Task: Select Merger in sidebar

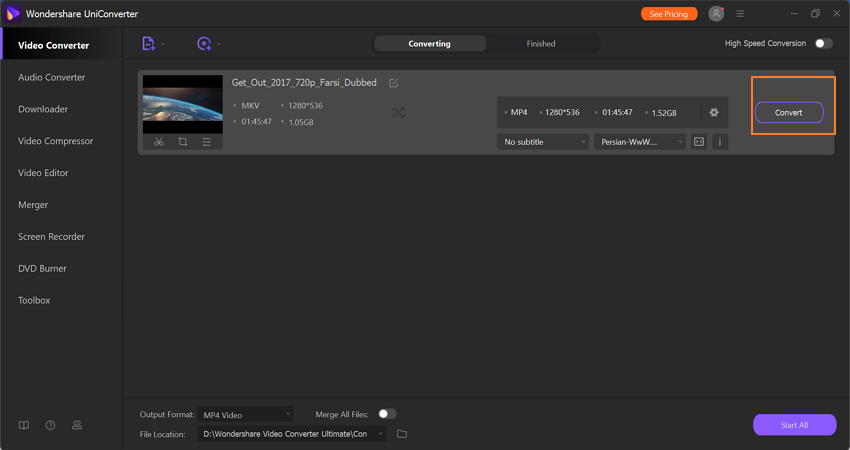Action: tap(33, 205)
